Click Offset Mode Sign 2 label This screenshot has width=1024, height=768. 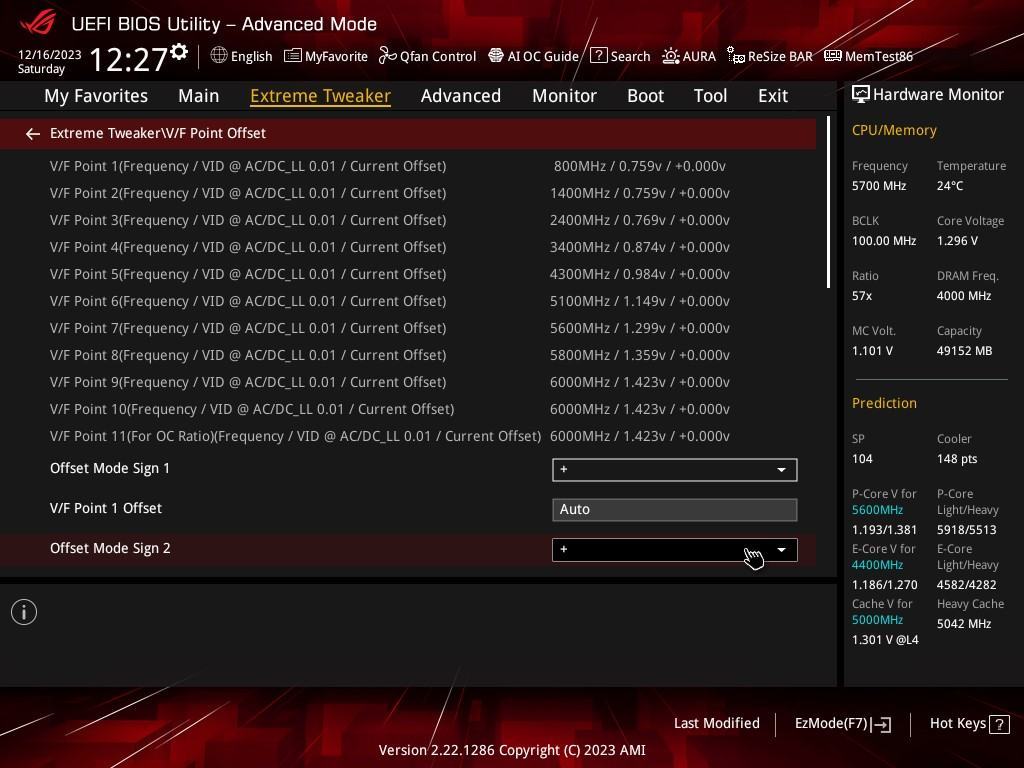[110, 549]
